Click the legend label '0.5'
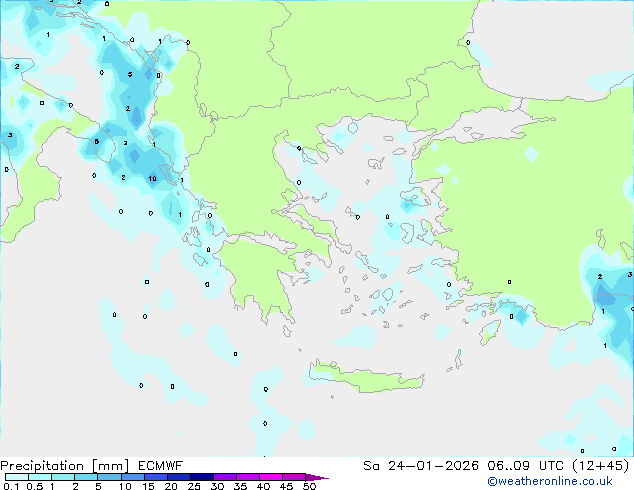This screenshot has width=634, height=490. 34,486
